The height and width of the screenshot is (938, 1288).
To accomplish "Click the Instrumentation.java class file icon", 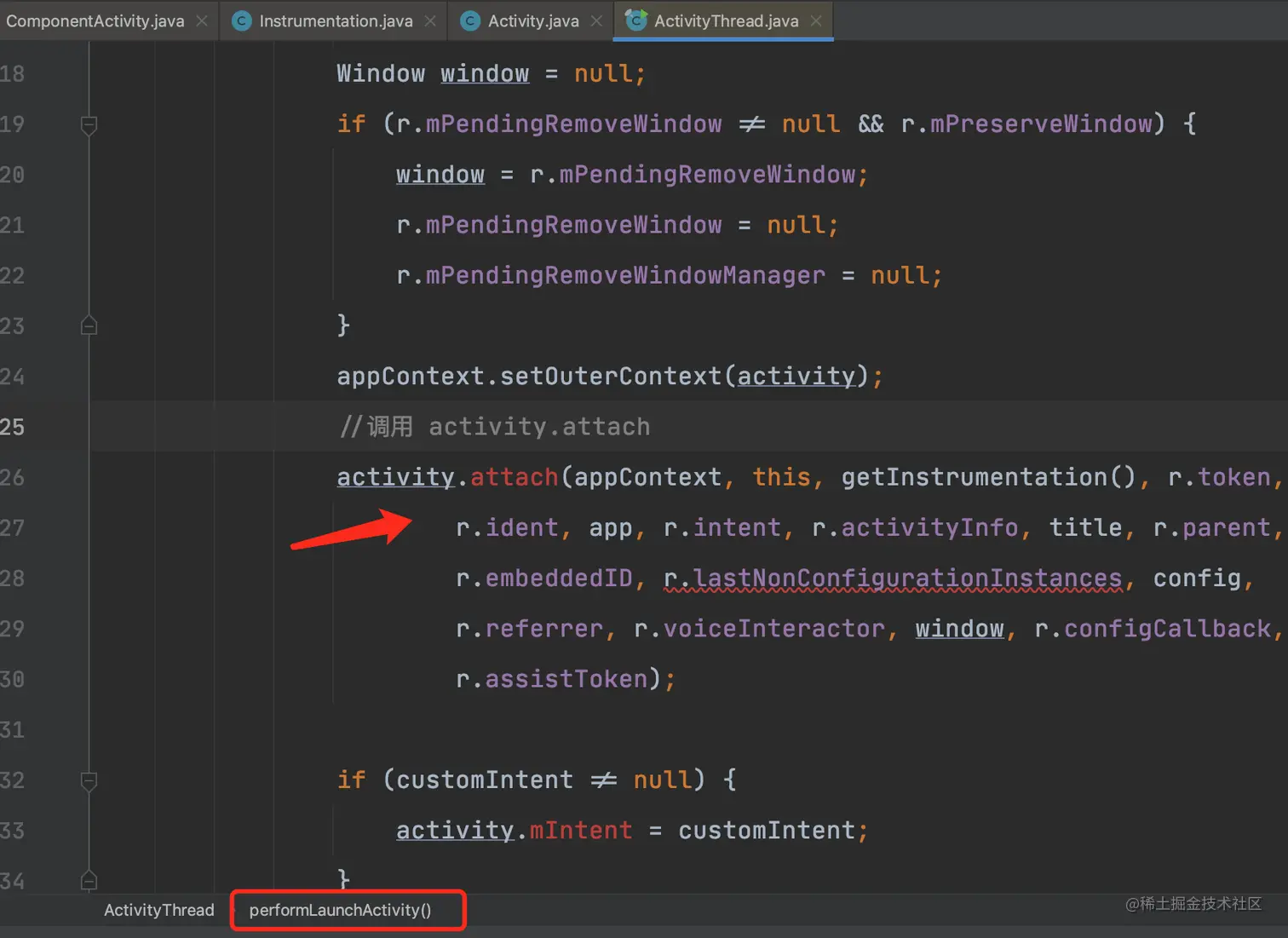I will tap(242, 21).
